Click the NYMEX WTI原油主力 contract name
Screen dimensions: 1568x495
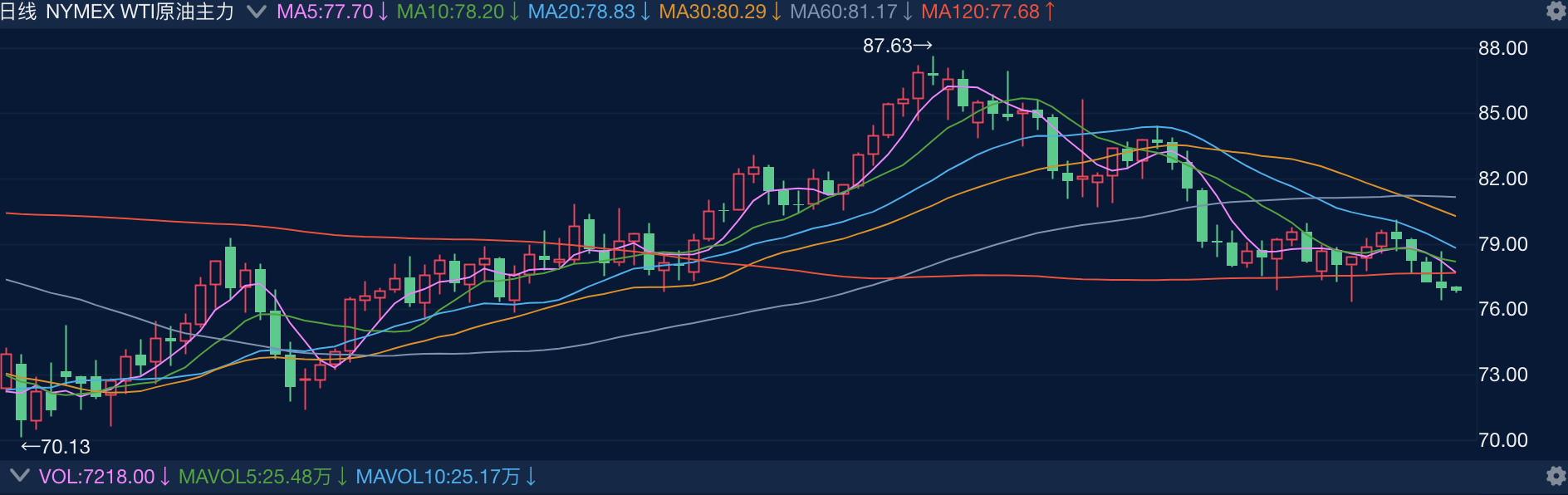[x=140, y=12]
